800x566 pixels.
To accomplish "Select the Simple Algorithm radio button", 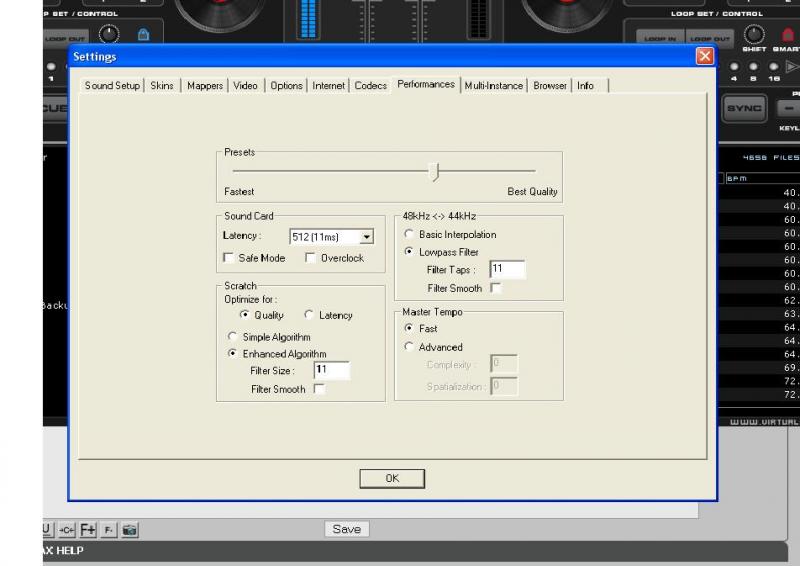I will coord(232,337).
